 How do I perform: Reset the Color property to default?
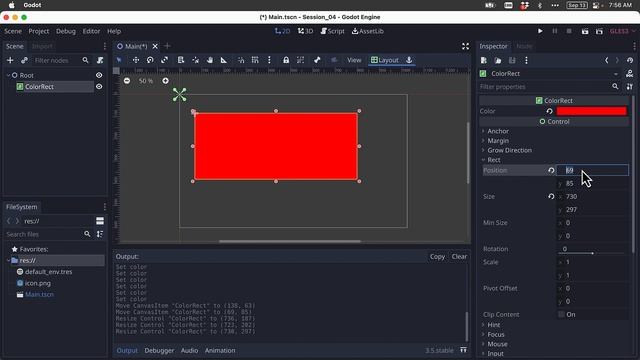[549, 111]
